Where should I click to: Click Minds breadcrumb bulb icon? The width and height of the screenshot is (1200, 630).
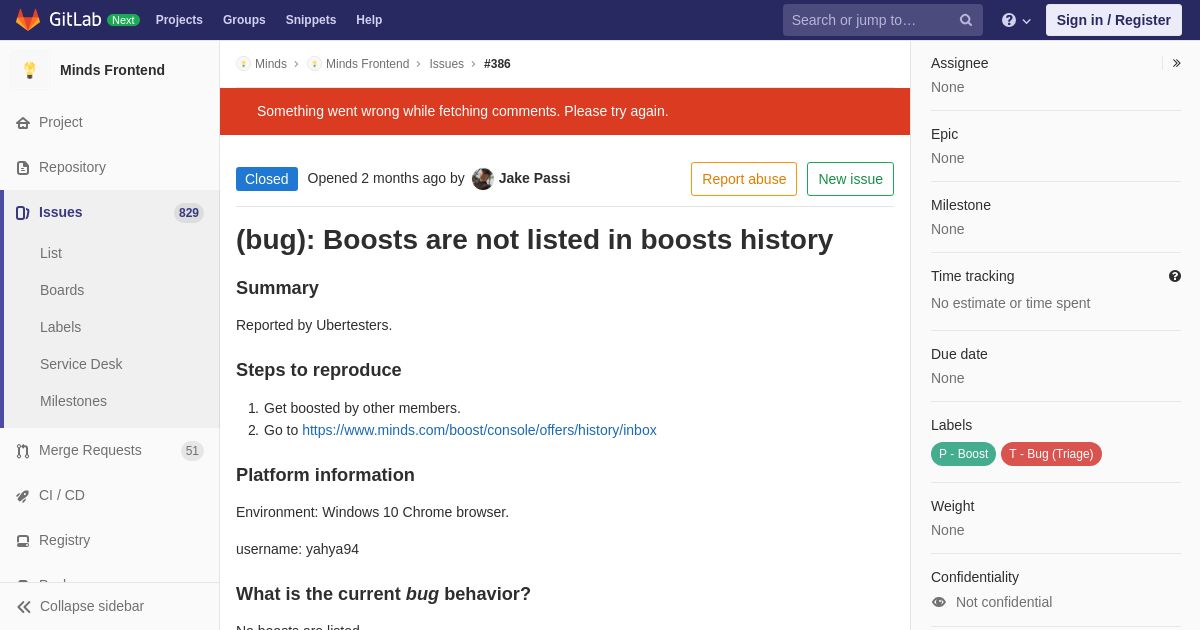[243, 64]
